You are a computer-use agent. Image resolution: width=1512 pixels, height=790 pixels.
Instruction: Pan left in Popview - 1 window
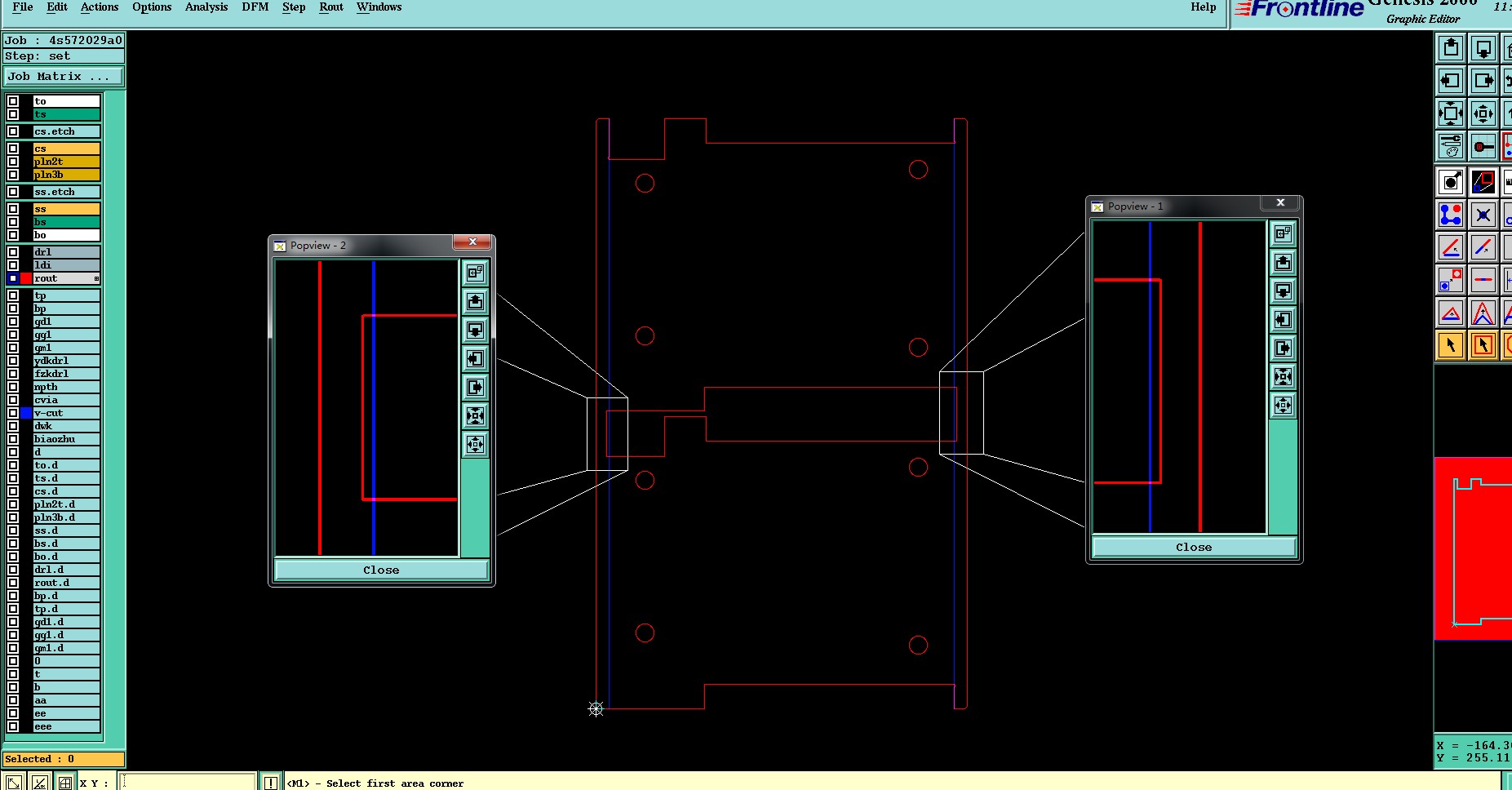click(1283, 320)
